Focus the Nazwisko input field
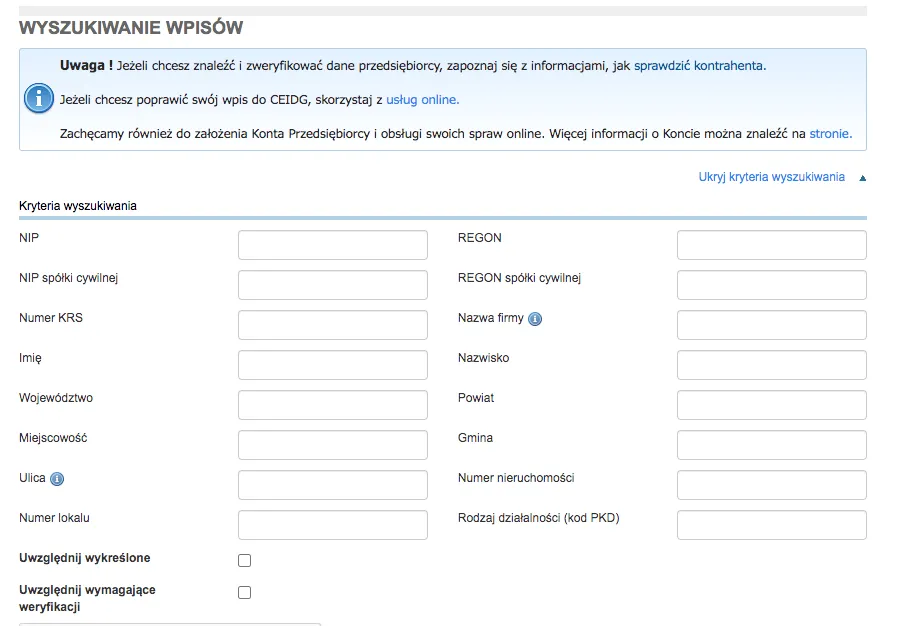The width and height of the screenshot is (910, 626). point(771,365)
